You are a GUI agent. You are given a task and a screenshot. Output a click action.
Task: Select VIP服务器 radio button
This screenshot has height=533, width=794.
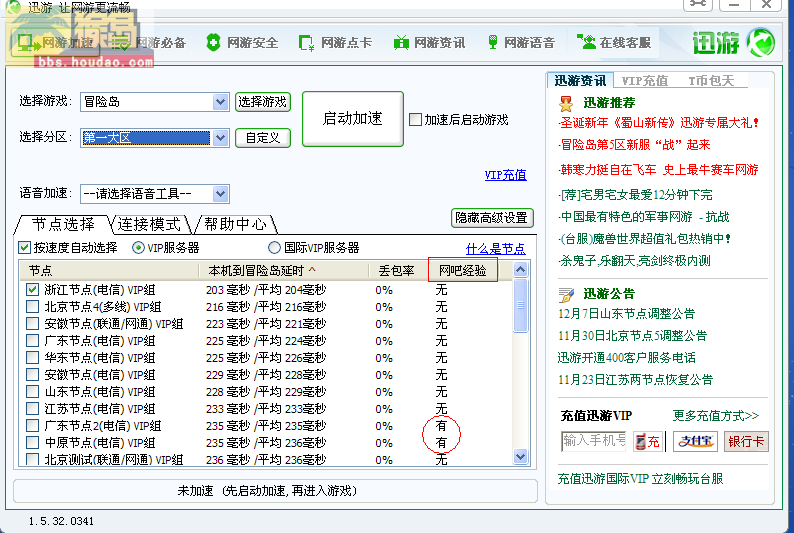coord(138,248)
